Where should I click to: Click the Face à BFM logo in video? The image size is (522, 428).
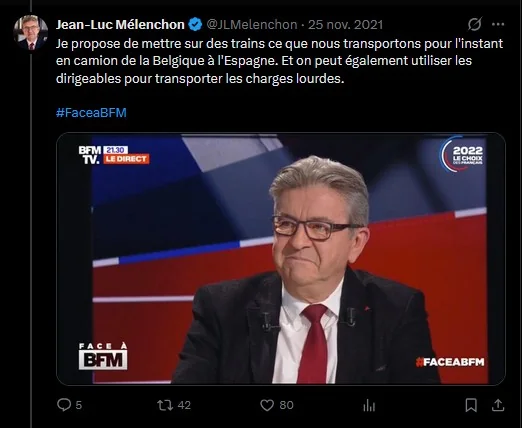coord(103,356)
